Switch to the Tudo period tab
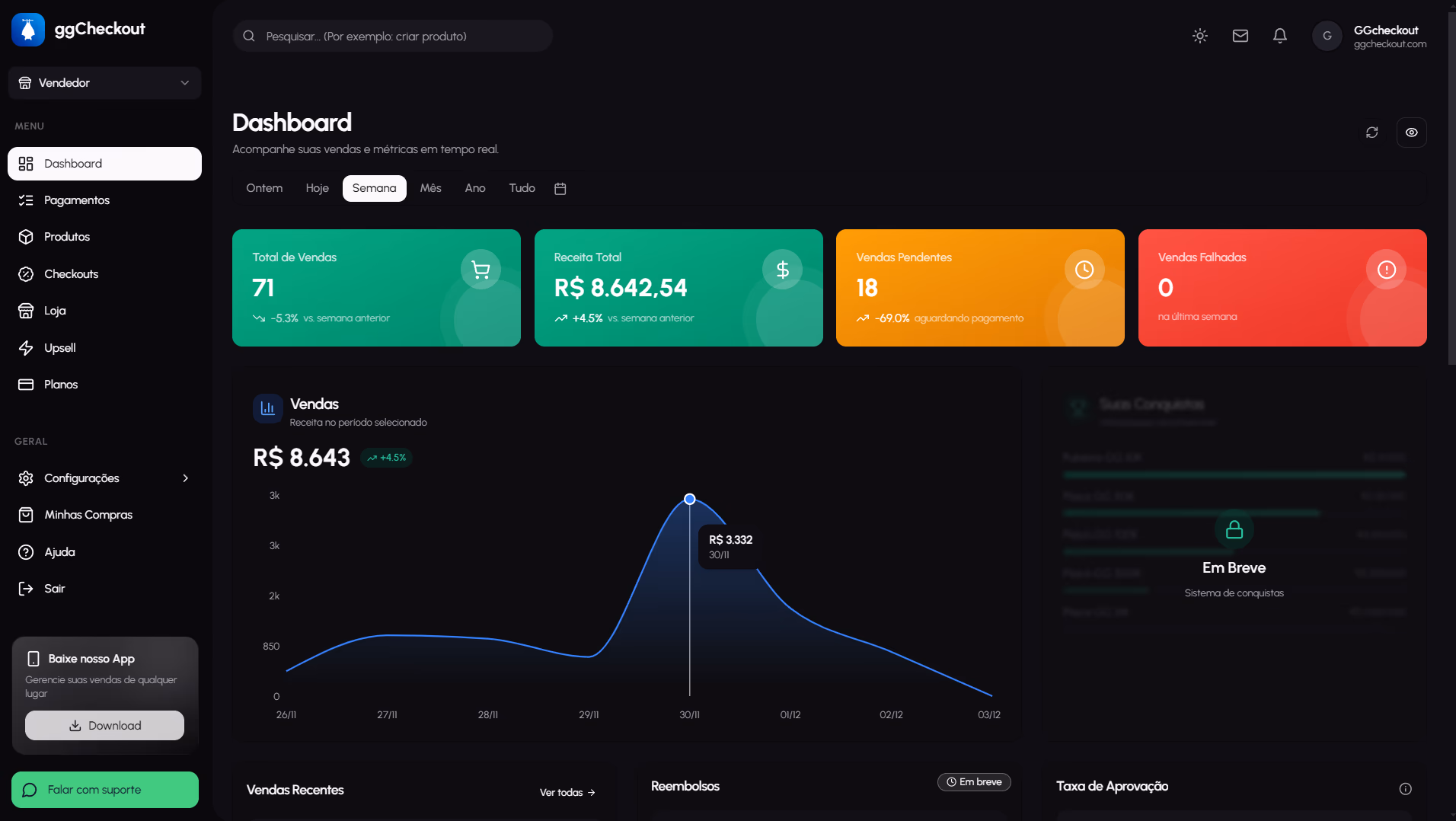The image size is (1456, 821). (x=522, y=188)
